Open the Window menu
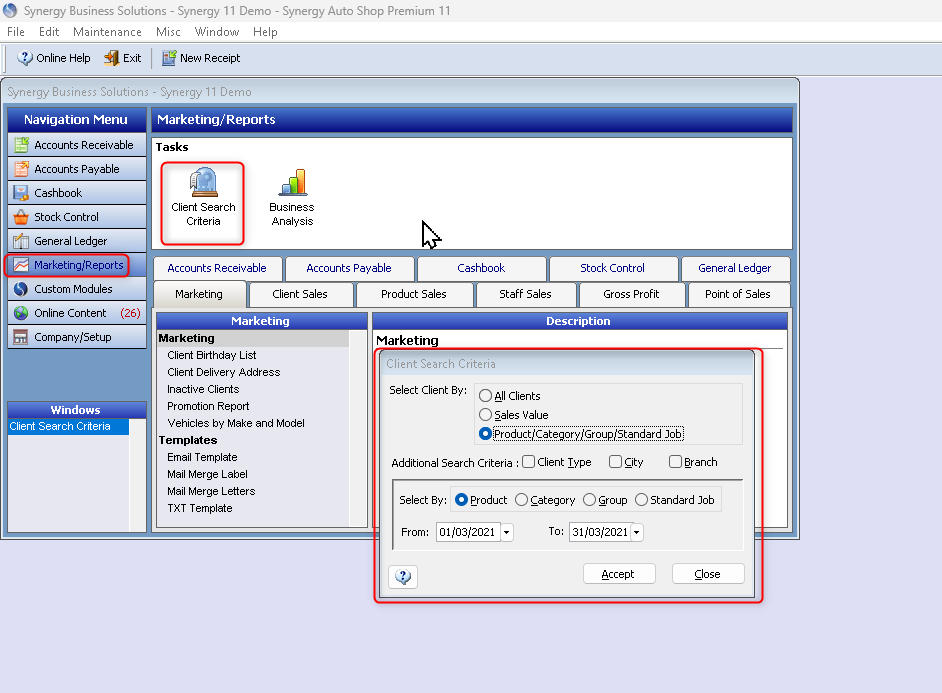942x693 pixels. coord(217,32)
